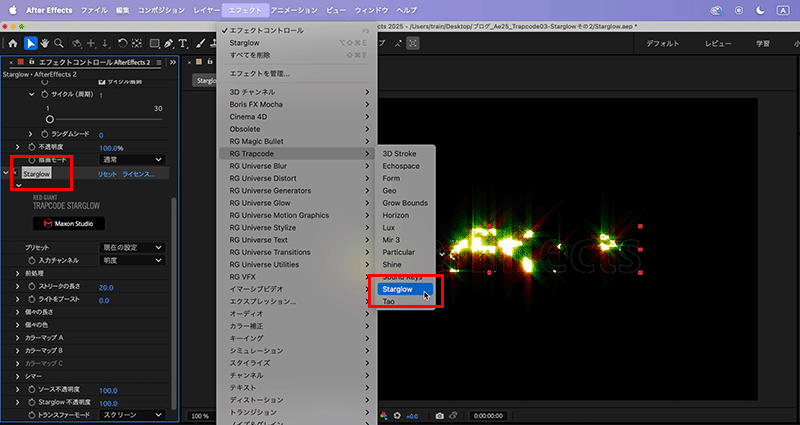
Task: Click the 0:00:00:00 timecode display
Action: (x=488, y=416)
